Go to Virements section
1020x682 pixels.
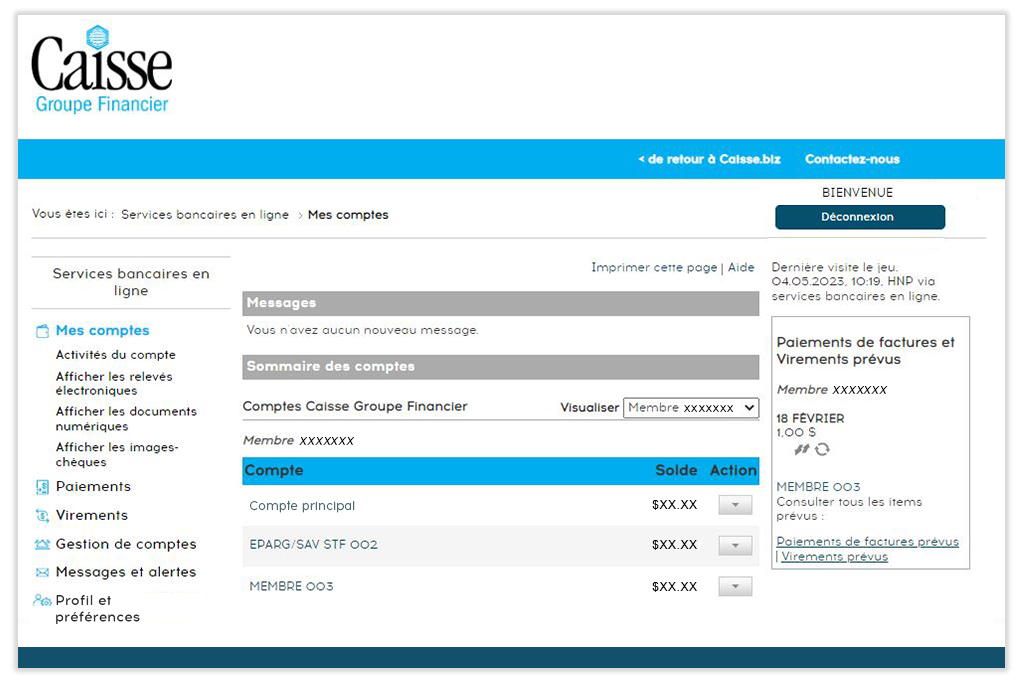(x=92, y=515)
